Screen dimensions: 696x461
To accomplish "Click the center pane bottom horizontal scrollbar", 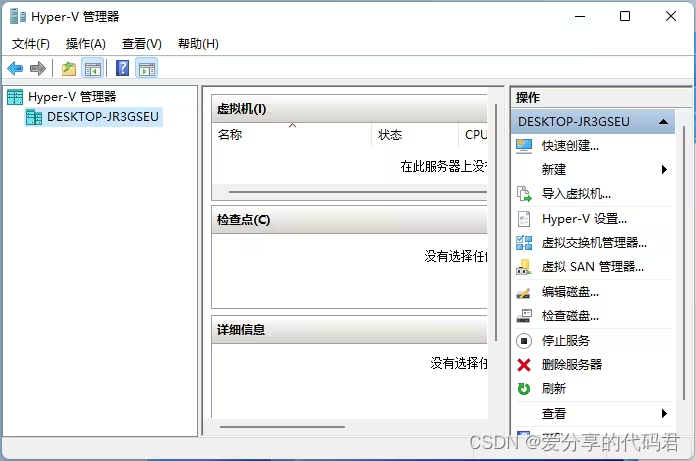I will [x=282, y=427].
